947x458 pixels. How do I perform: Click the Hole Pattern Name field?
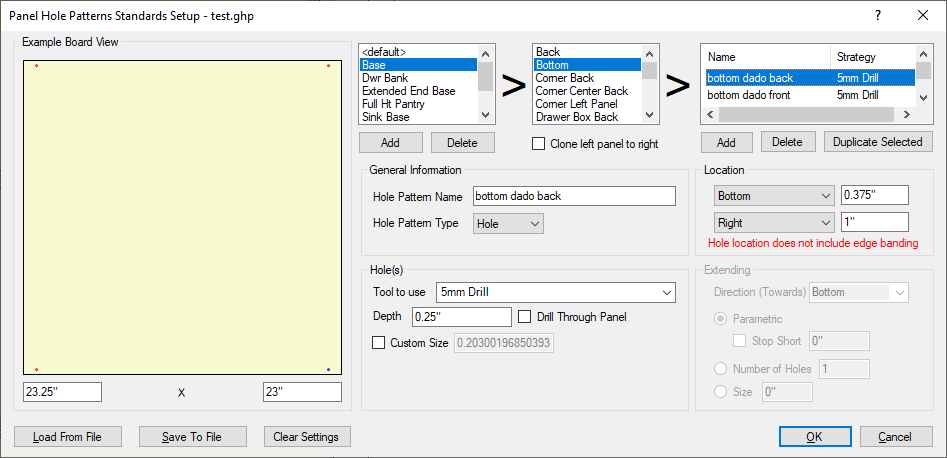pos(574,196)
